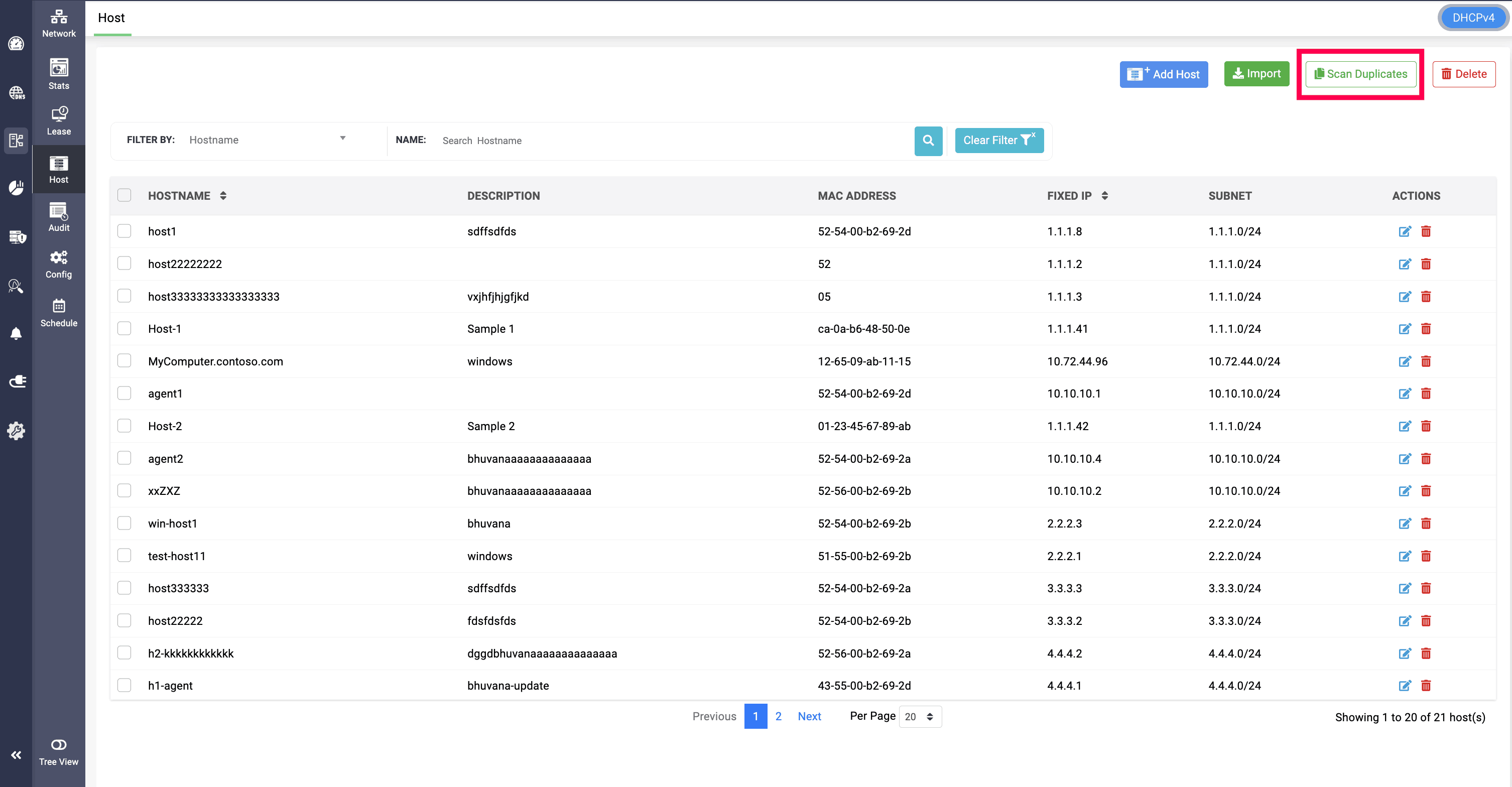Collapse the sidebar with double-chevron icon
This screenshot has width=1512, height=787.
click(x=16, y=755)
